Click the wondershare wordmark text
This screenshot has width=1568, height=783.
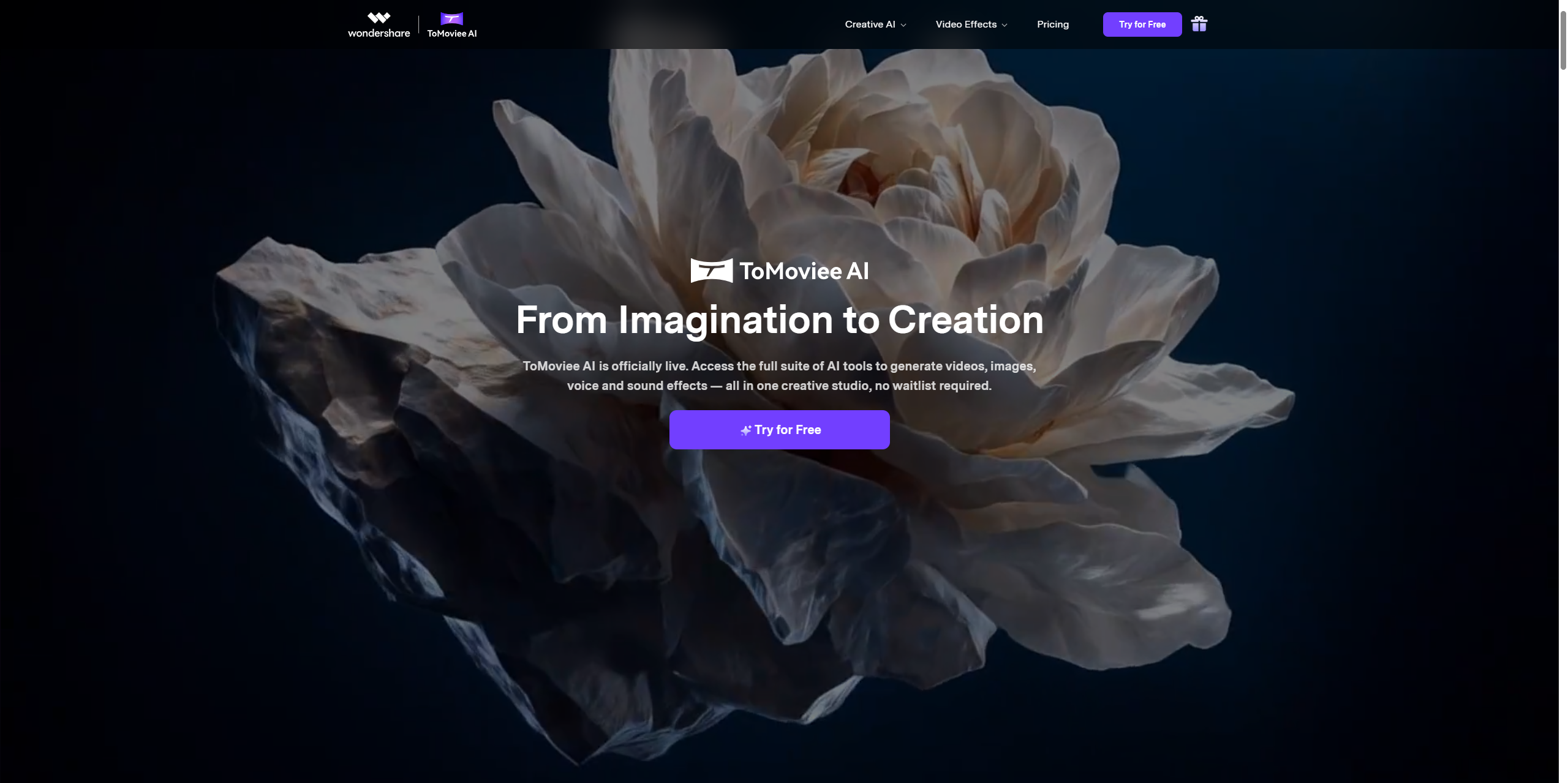[x=379, y=33]
